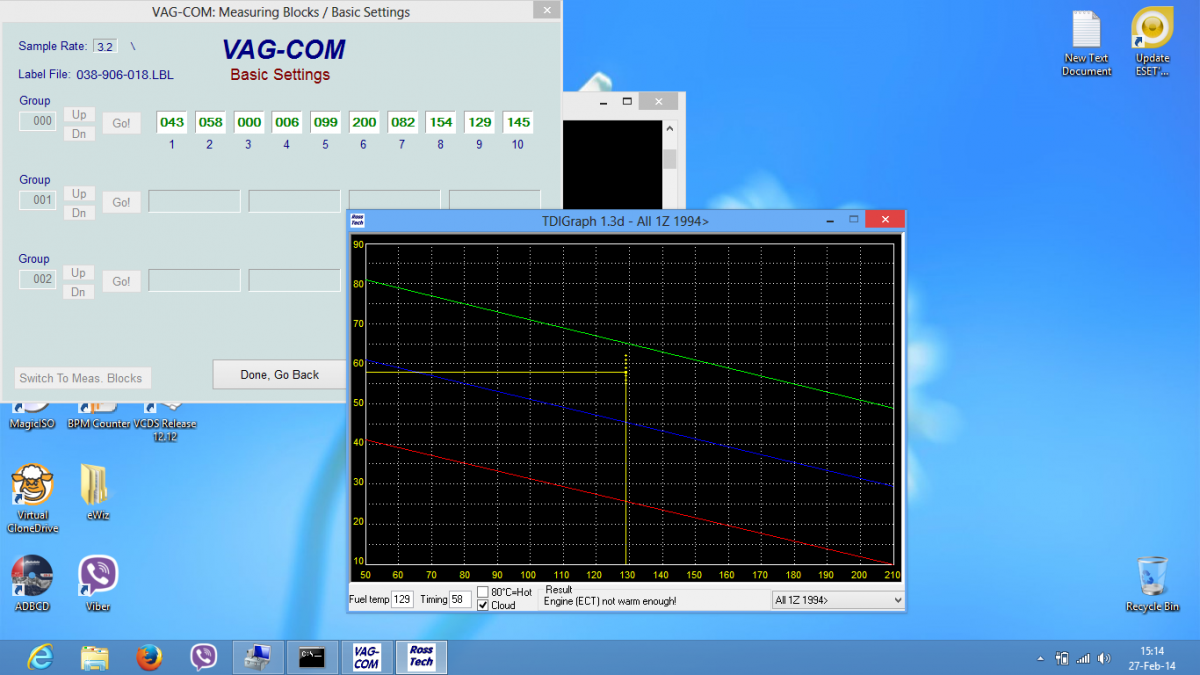Select measuring block value 058 in field 2
This screenshot has height=675, width=1200.
210,122
